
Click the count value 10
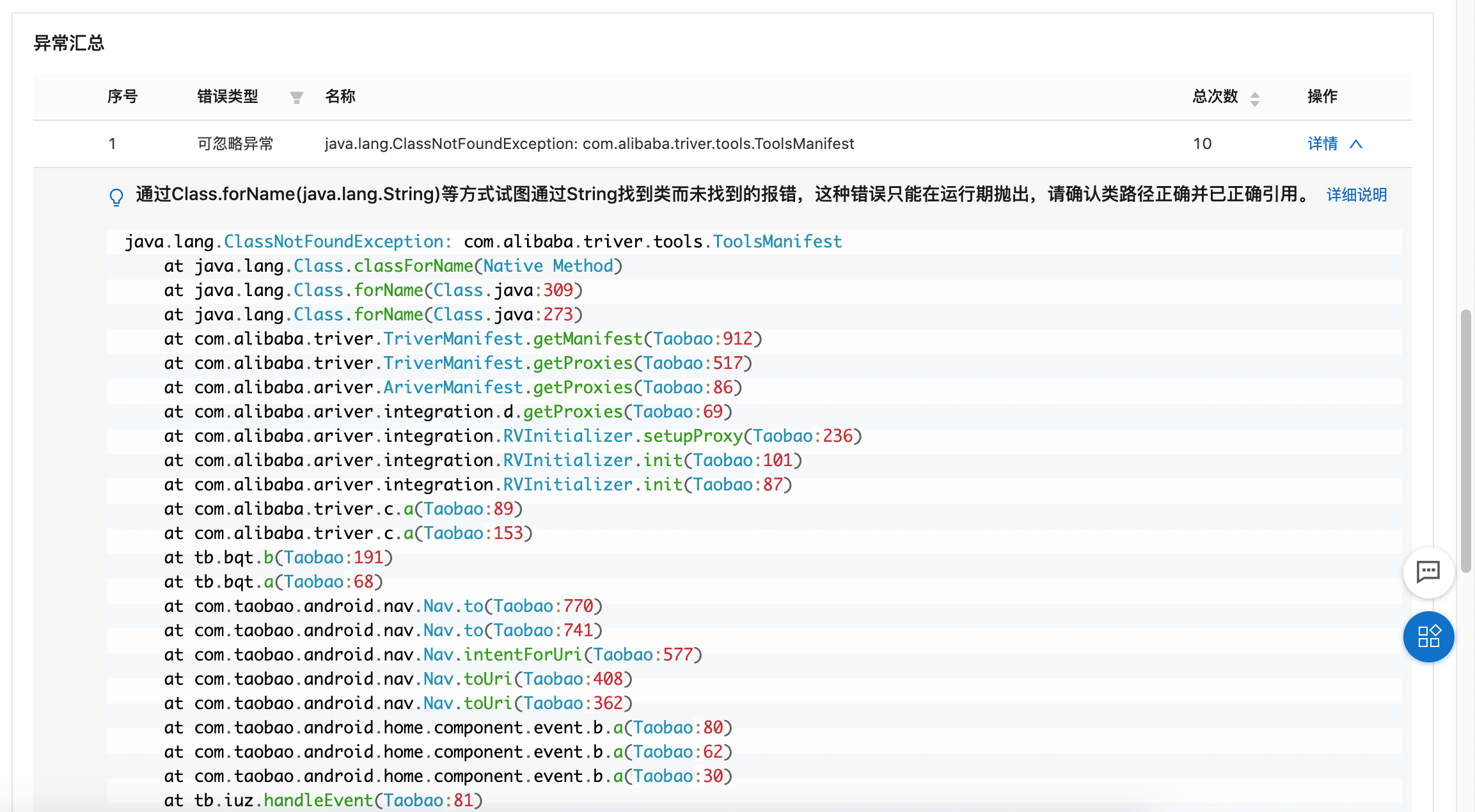(1202, 144)
